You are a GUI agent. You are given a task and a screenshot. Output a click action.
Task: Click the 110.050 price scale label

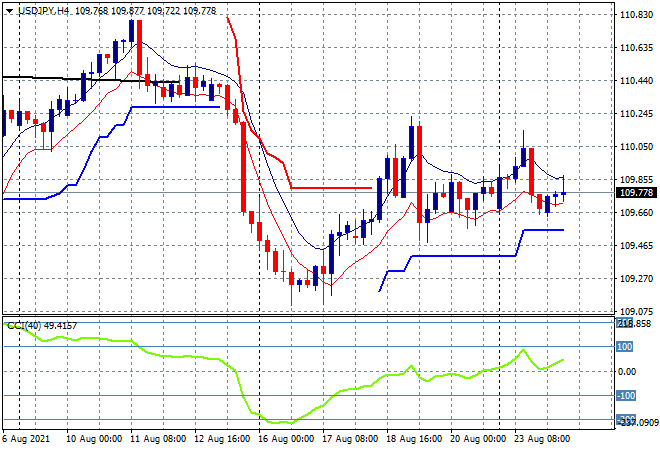[x=636, y=146]
